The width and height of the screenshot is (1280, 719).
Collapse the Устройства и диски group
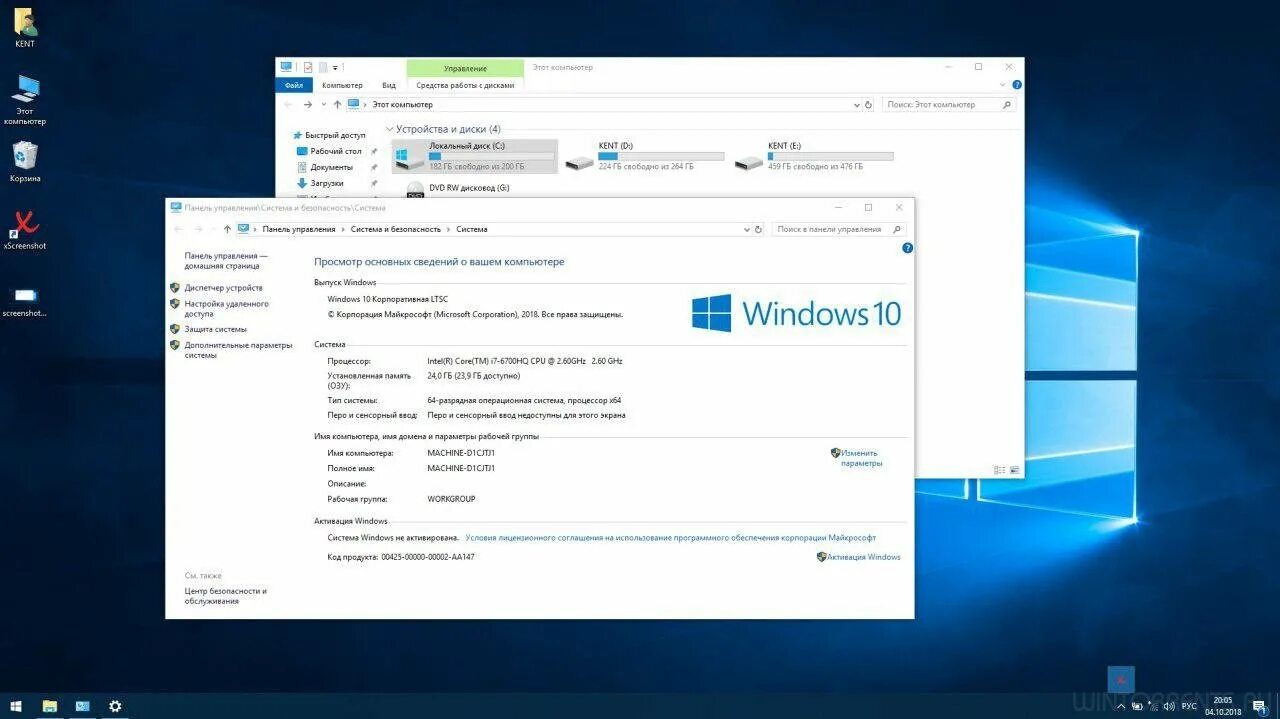pos(390,129)
